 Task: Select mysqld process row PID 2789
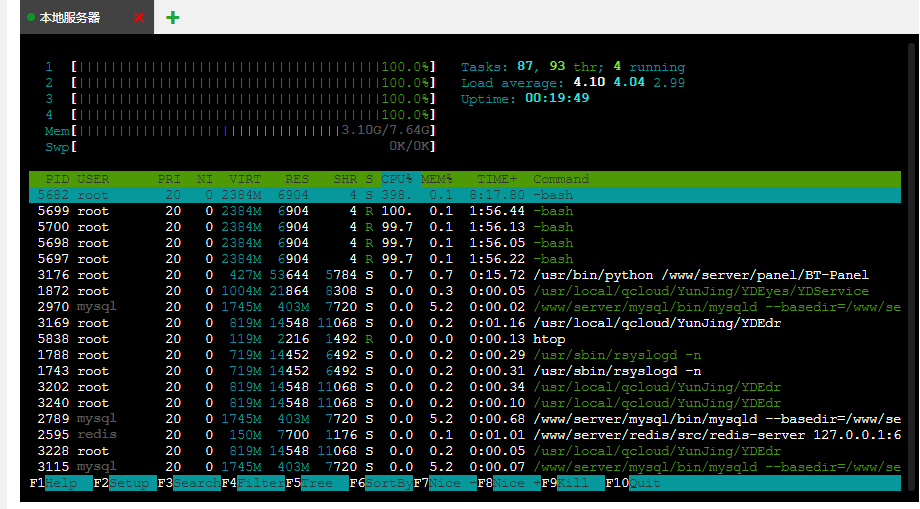(x=465, y=419)
